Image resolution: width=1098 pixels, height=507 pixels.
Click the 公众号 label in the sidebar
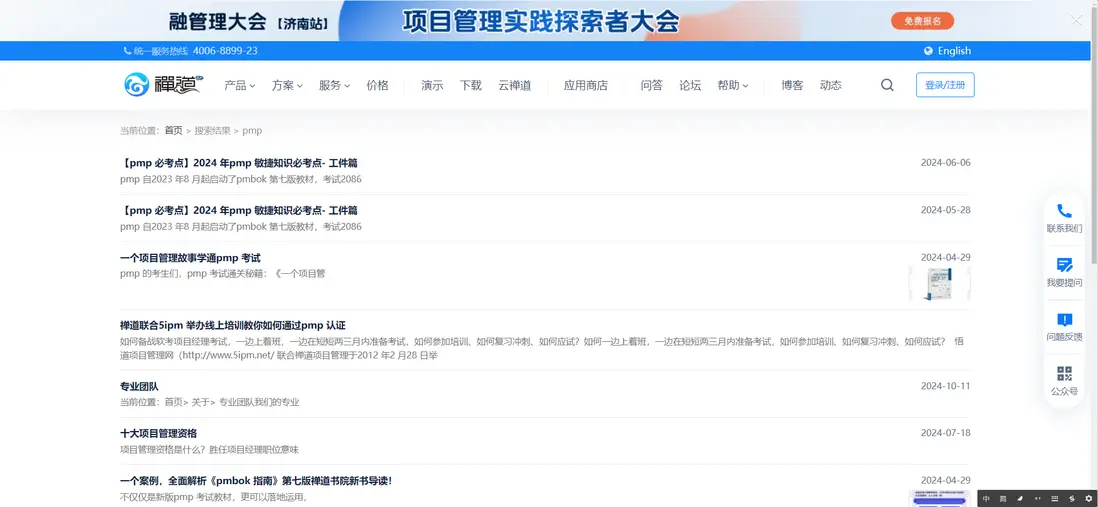(1064, 391)
